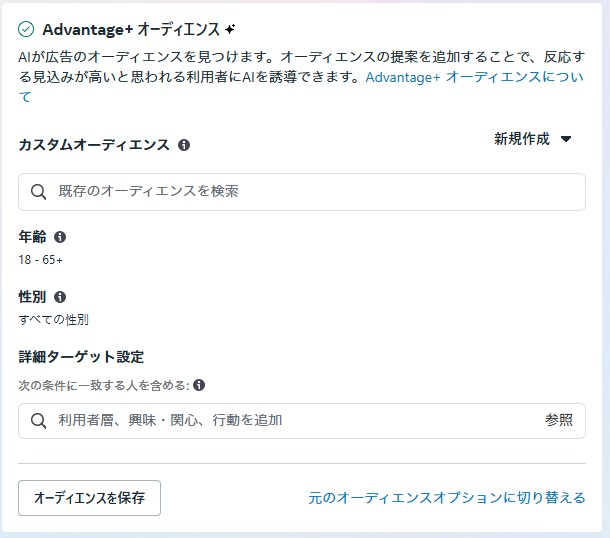Click the green checkmark icon beside Advantage+ title
The image size is (610, 538).
click(x=27, y=30)
